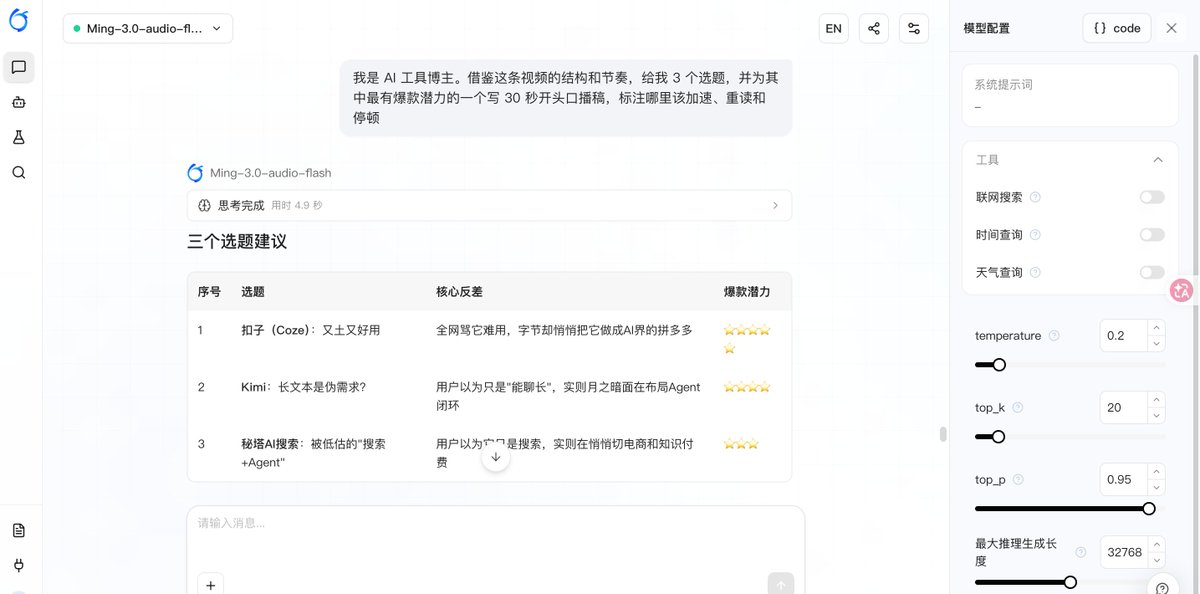This screenshot has height=594, width=1200.
Task: Click the plus attachment button
Action: point(211,585)
